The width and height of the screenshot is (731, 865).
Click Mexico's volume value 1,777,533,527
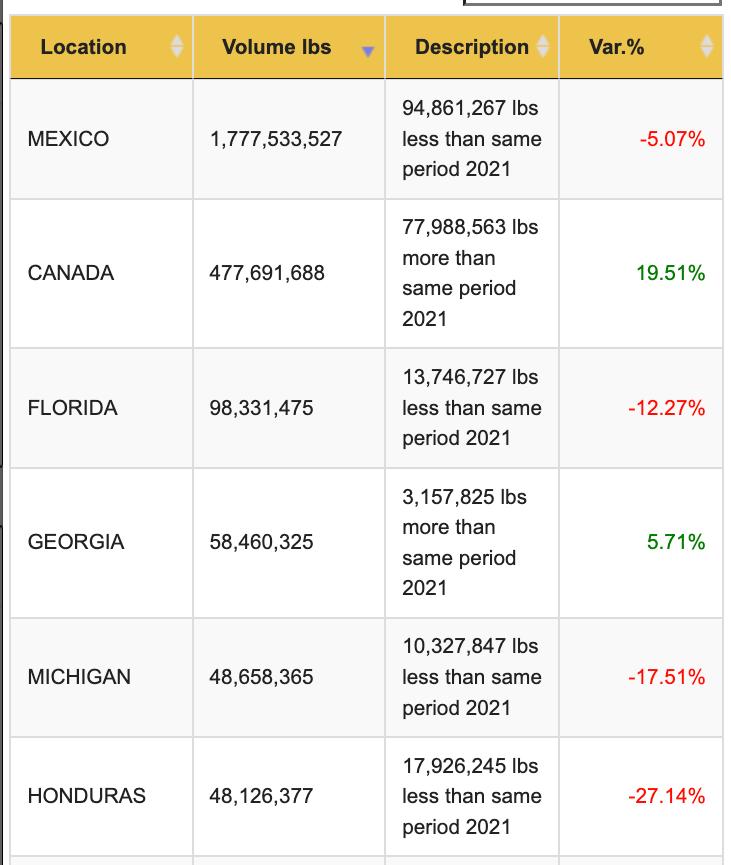coord(276,139)
